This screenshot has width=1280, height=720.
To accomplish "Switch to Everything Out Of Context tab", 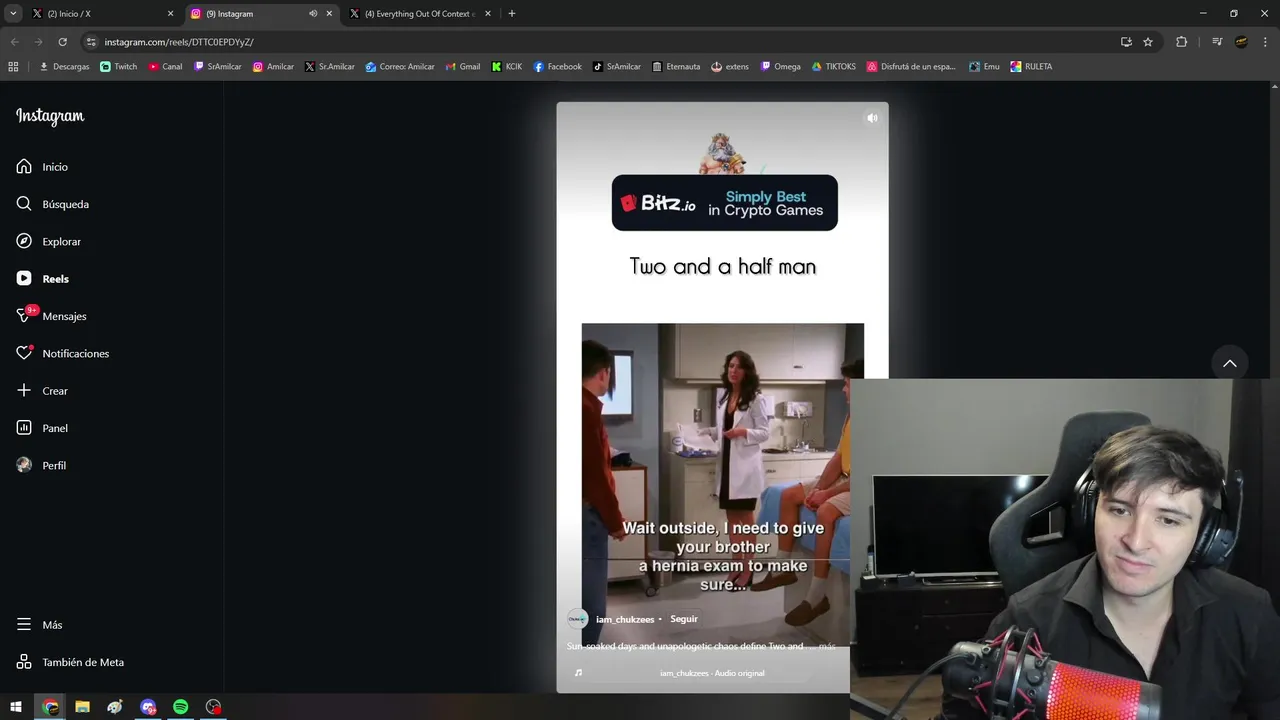I will tap(420, 14).
